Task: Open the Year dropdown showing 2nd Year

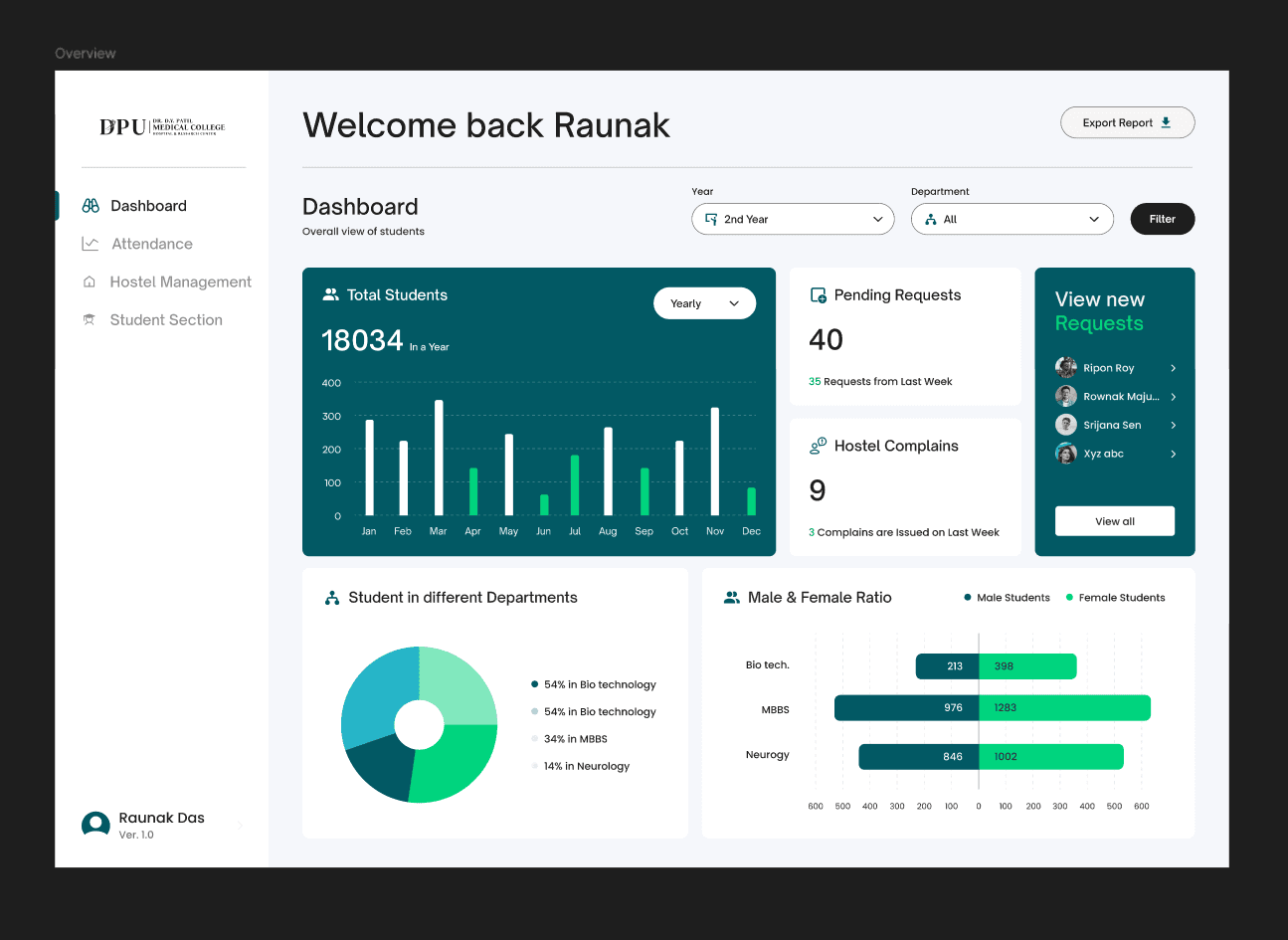Action: [x=794, y=219]
